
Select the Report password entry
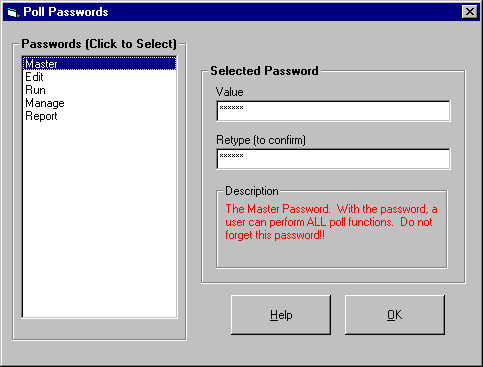click(x=99, y=116)
